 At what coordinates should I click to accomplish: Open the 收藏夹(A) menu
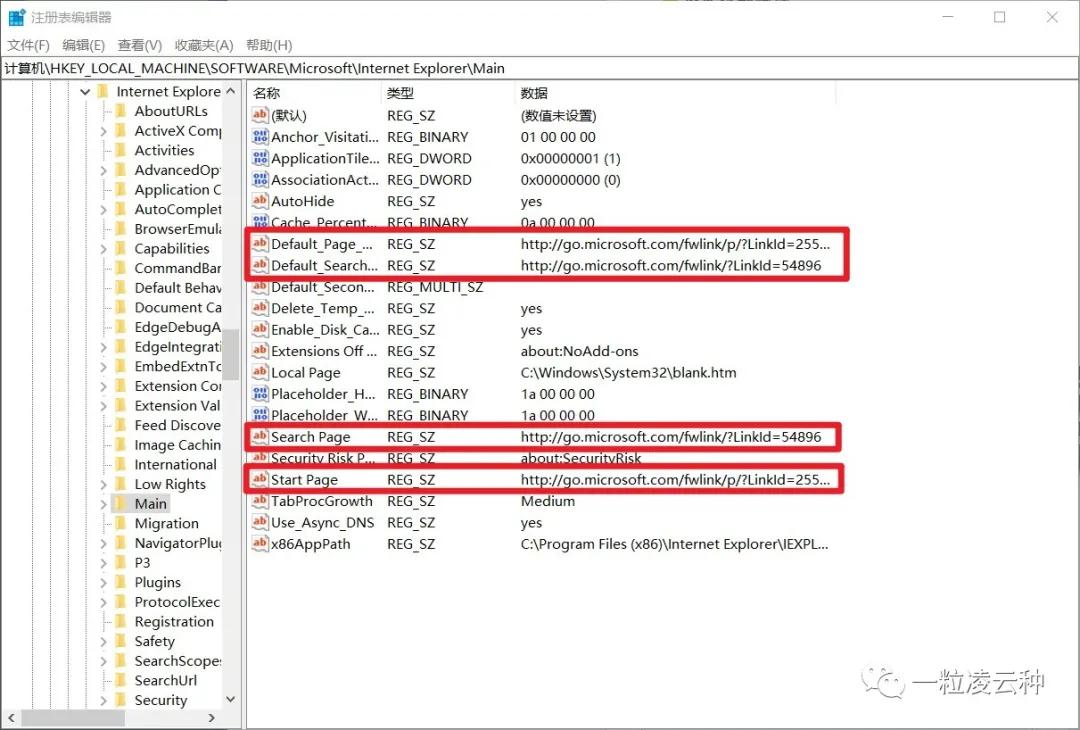[204, 45]
